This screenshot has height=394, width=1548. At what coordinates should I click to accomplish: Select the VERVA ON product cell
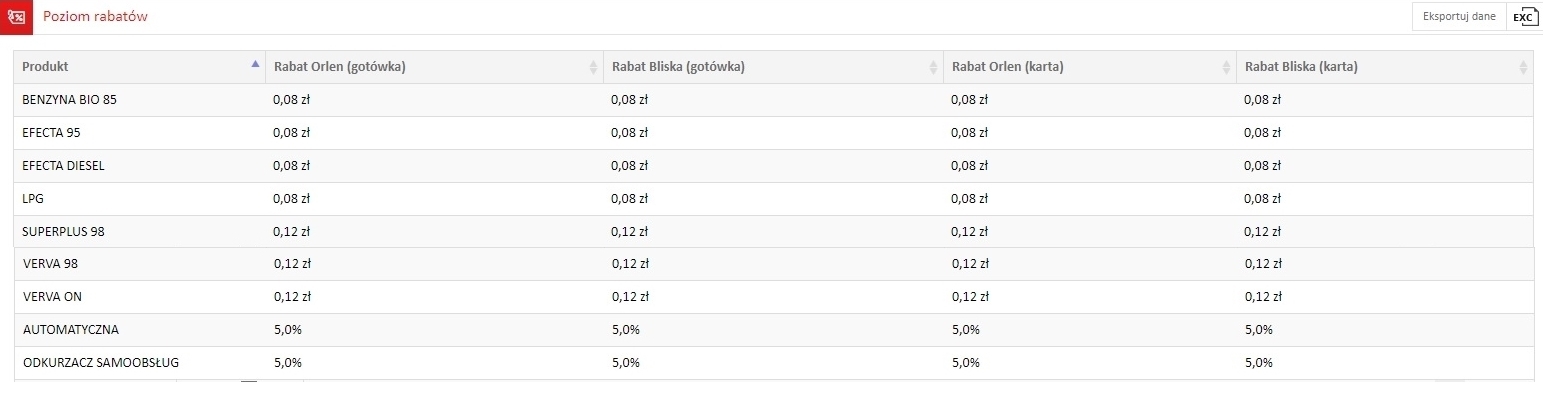click(x=139, y=297)
